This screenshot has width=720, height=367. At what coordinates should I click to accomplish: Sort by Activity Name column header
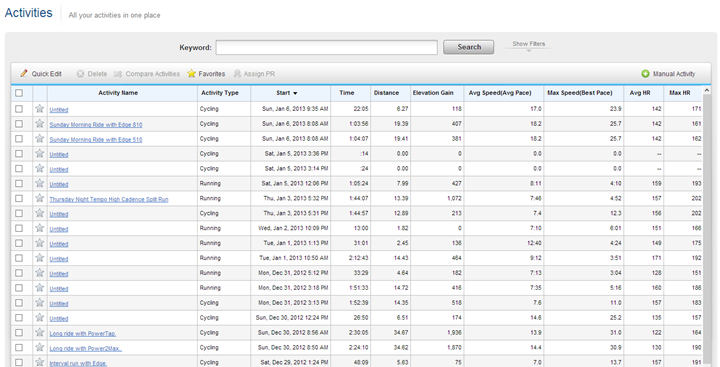click(118, 93)
